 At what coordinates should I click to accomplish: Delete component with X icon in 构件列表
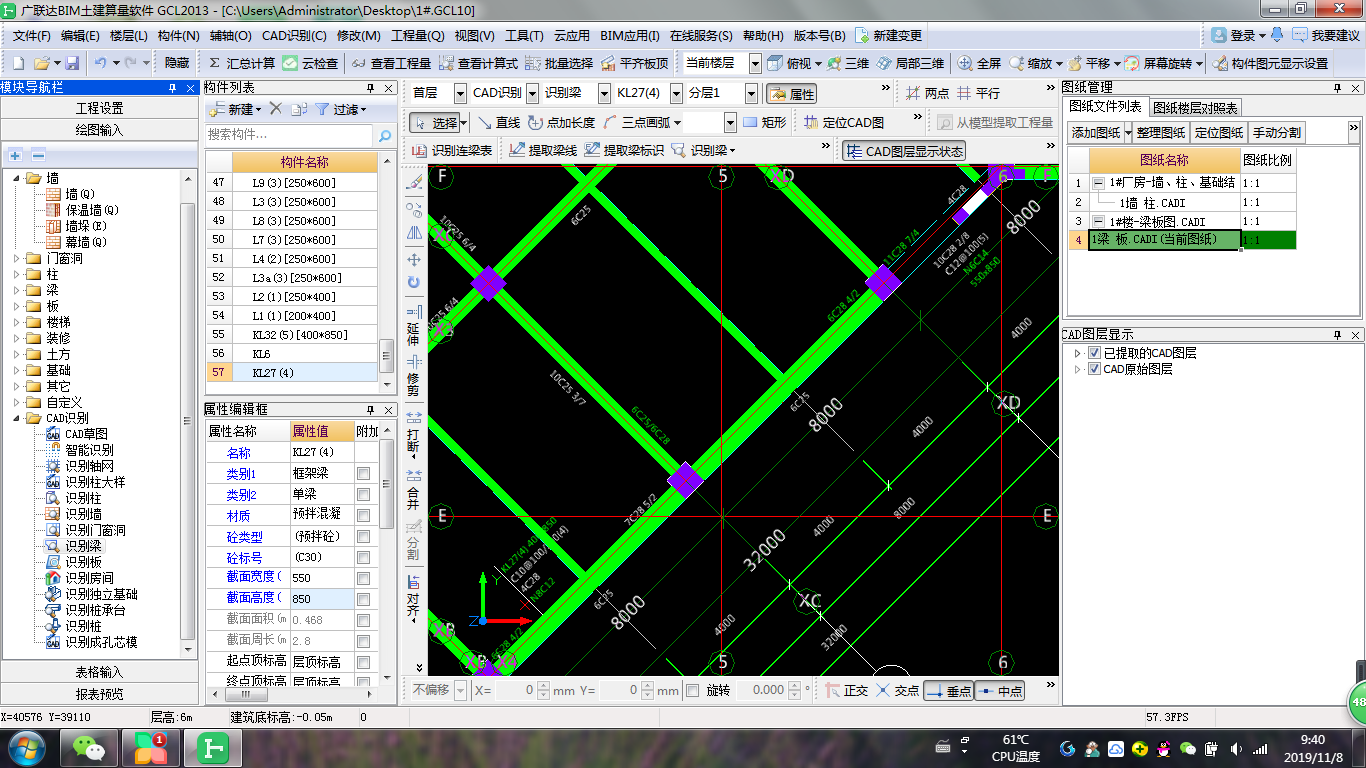tap(276, 109)
